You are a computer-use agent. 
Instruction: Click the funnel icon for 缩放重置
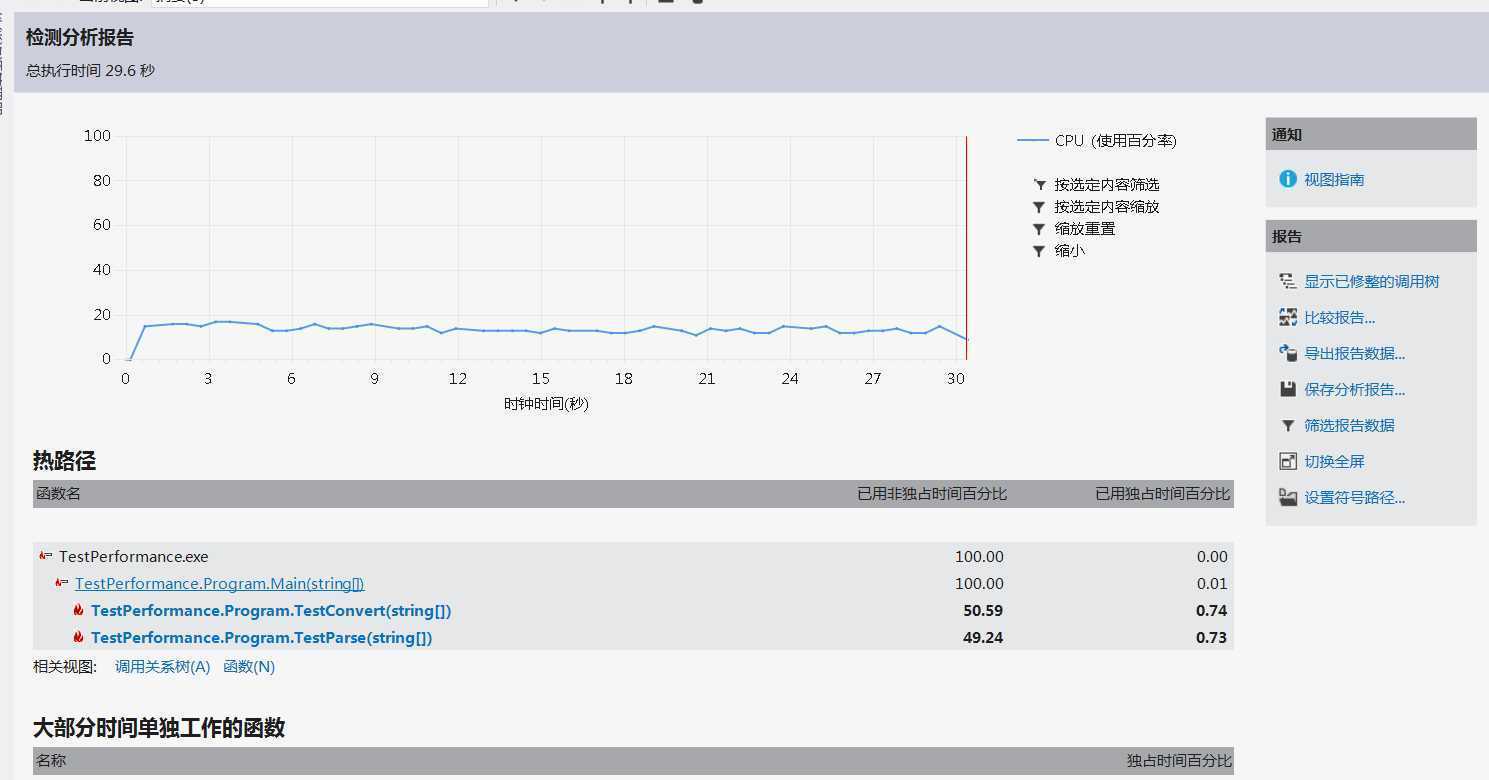(1039, 229)
